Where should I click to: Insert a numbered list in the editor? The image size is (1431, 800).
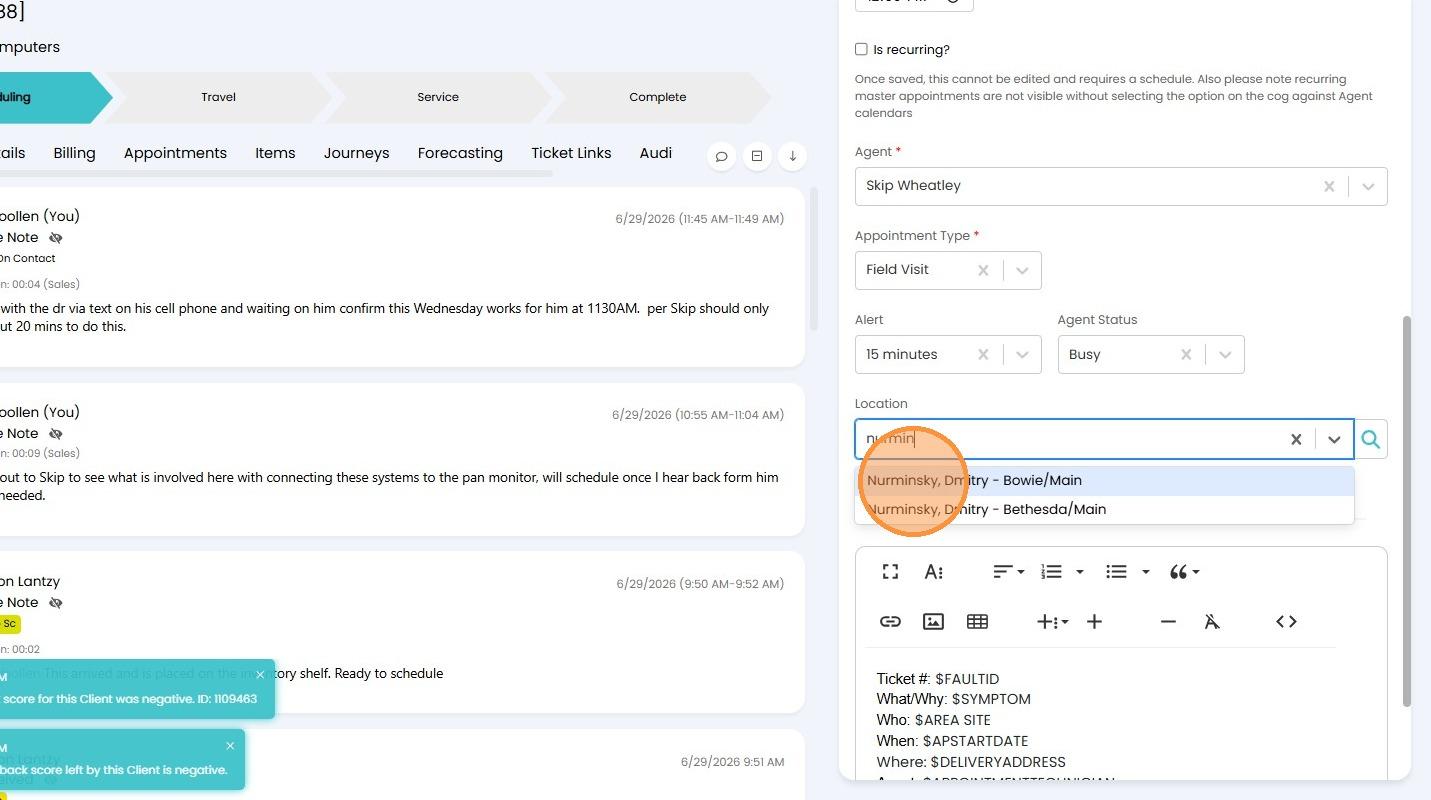pyautogui.click(x=1051, y=572)
